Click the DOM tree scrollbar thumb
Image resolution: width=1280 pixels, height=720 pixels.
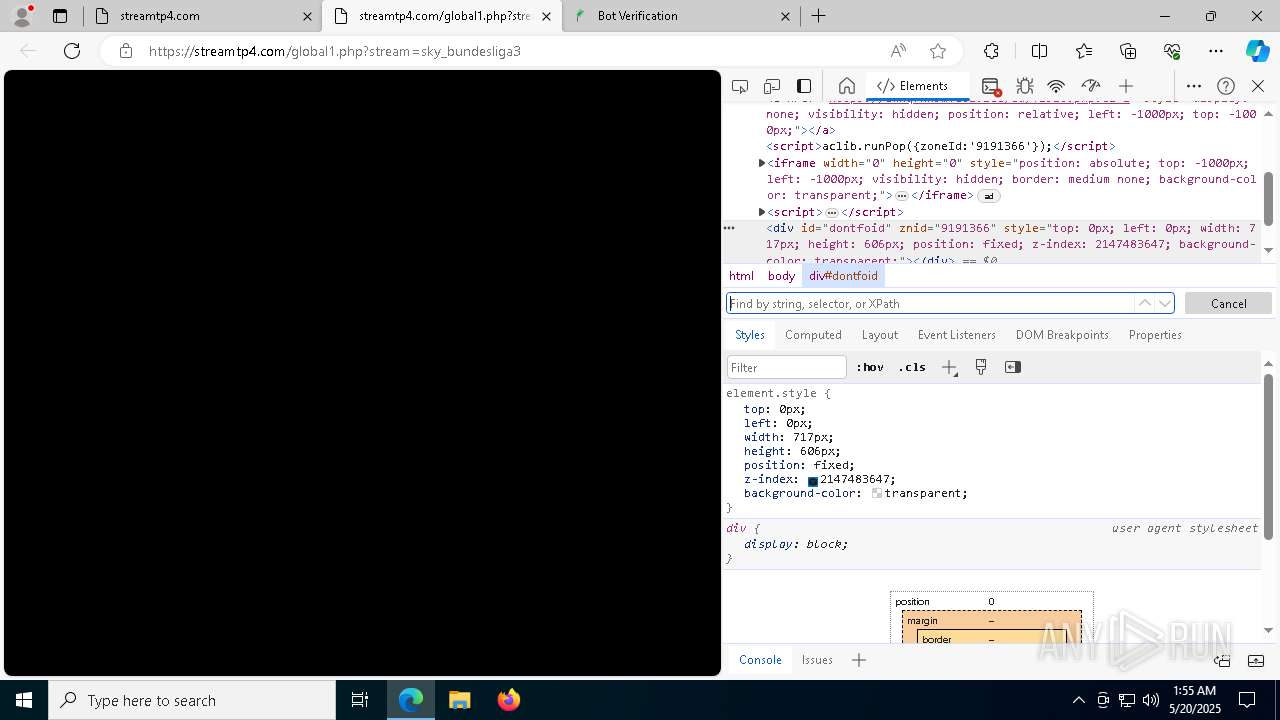pos(1268,198)
